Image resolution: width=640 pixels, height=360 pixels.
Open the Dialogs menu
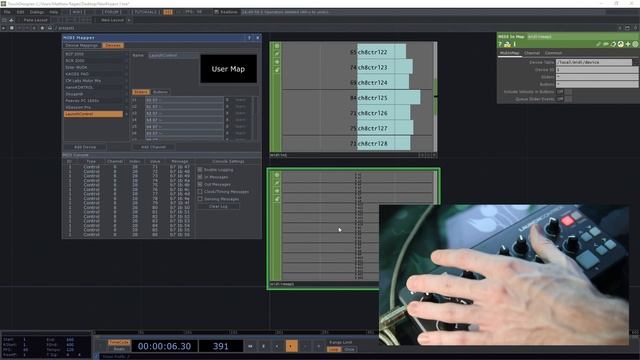(x=37, y=12)
